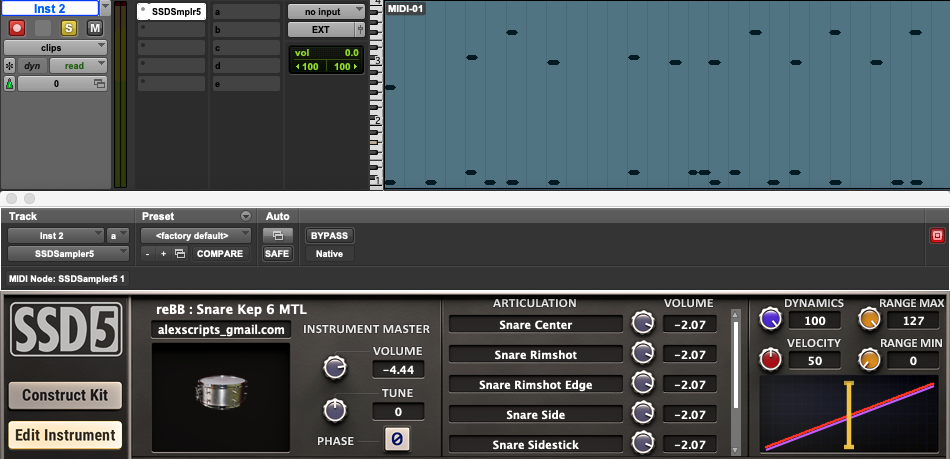This screenshot has height=459, width=950.
Task: Open the no input selector dropdown
Action: 326,12
